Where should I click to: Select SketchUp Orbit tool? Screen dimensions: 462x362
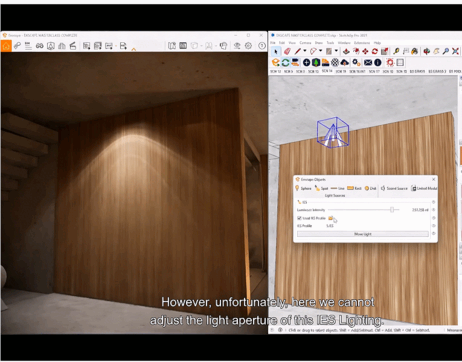point(427,51)
